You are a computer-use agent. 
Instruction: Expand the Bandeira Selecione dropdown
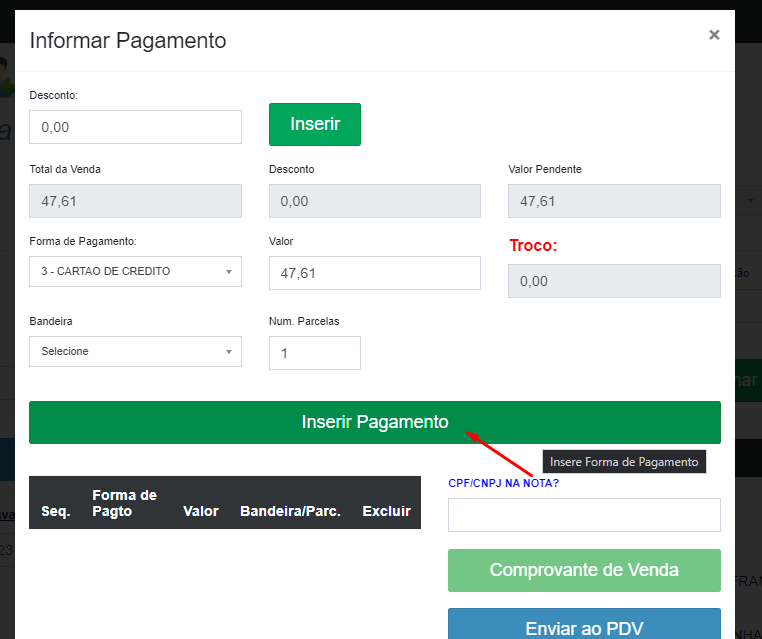click(135, 352)
